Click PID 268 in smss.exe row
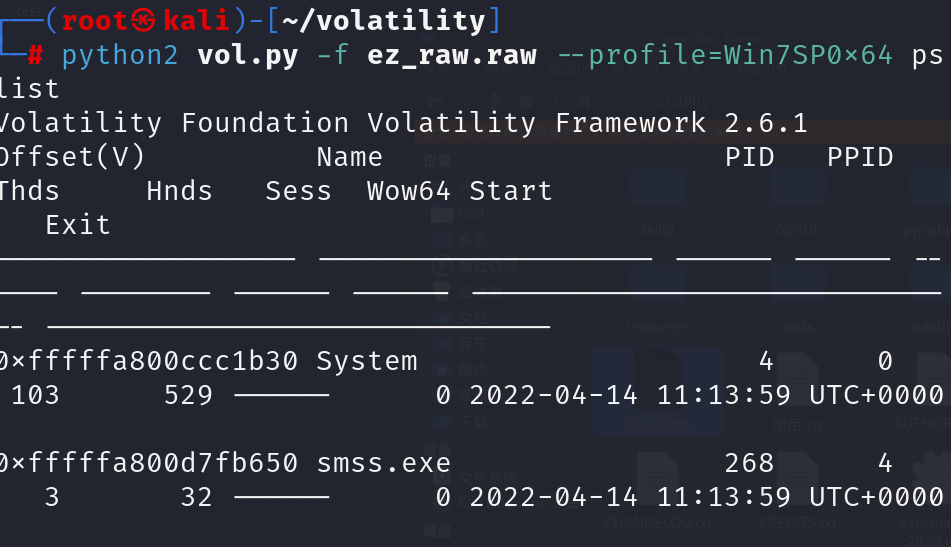Screen dimensions: 951x547 pos(750,463)
